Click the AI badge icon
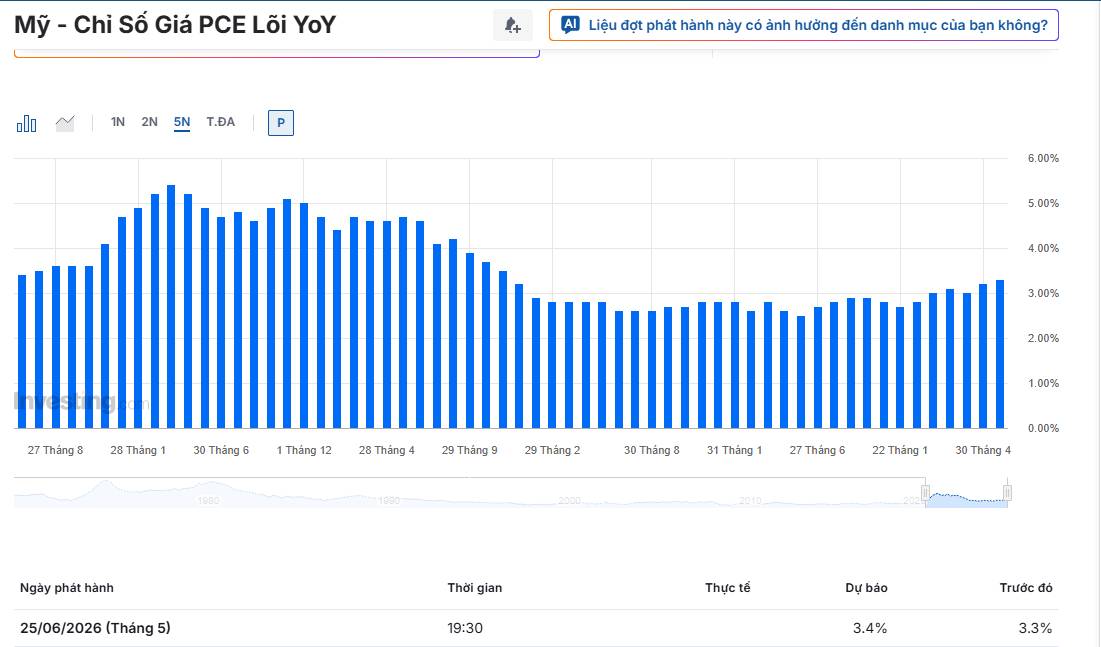 coord(570,25)
